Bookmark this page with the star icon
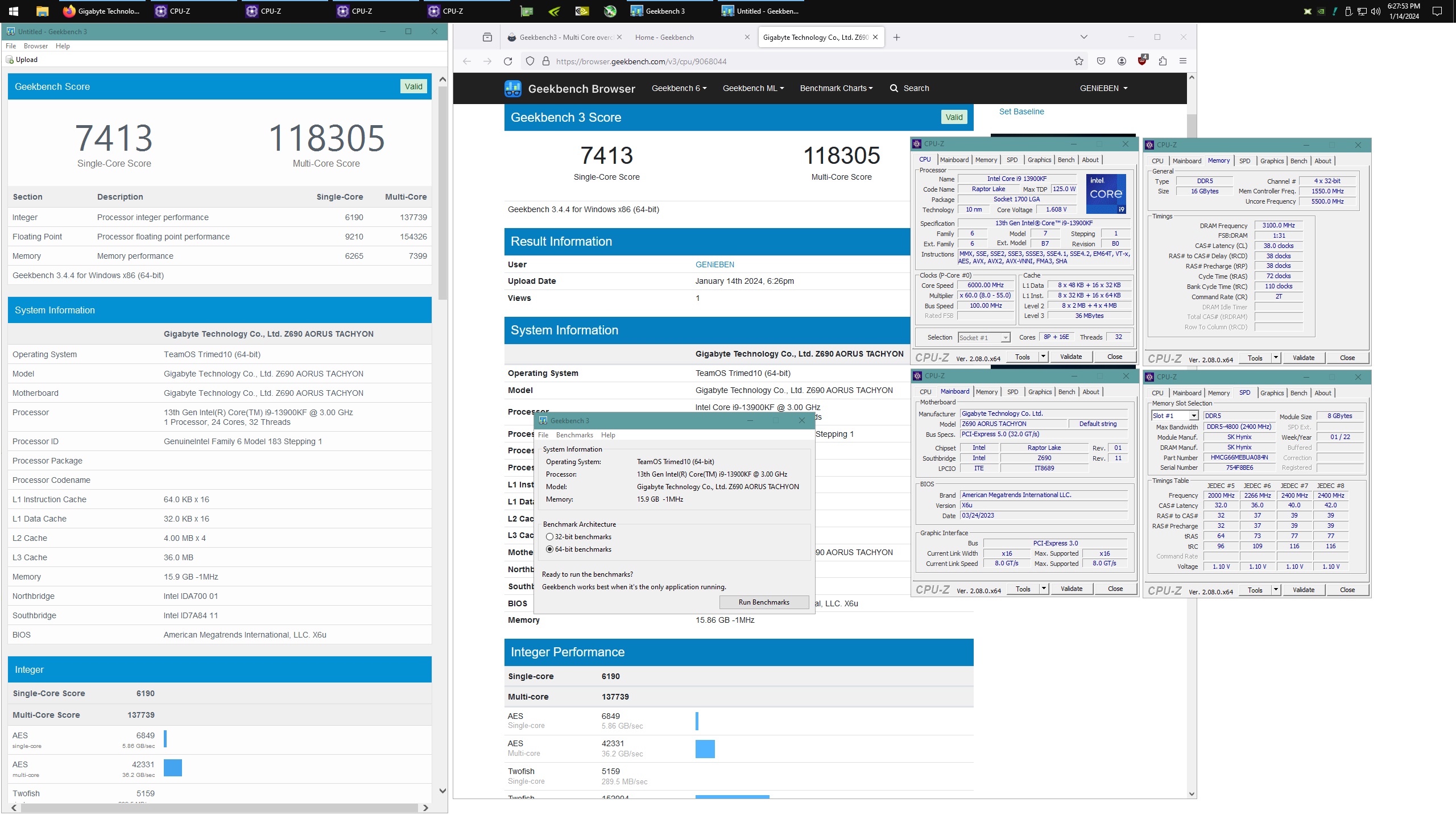Viewport: 1456px width, 819px height. pos(1079,61)
